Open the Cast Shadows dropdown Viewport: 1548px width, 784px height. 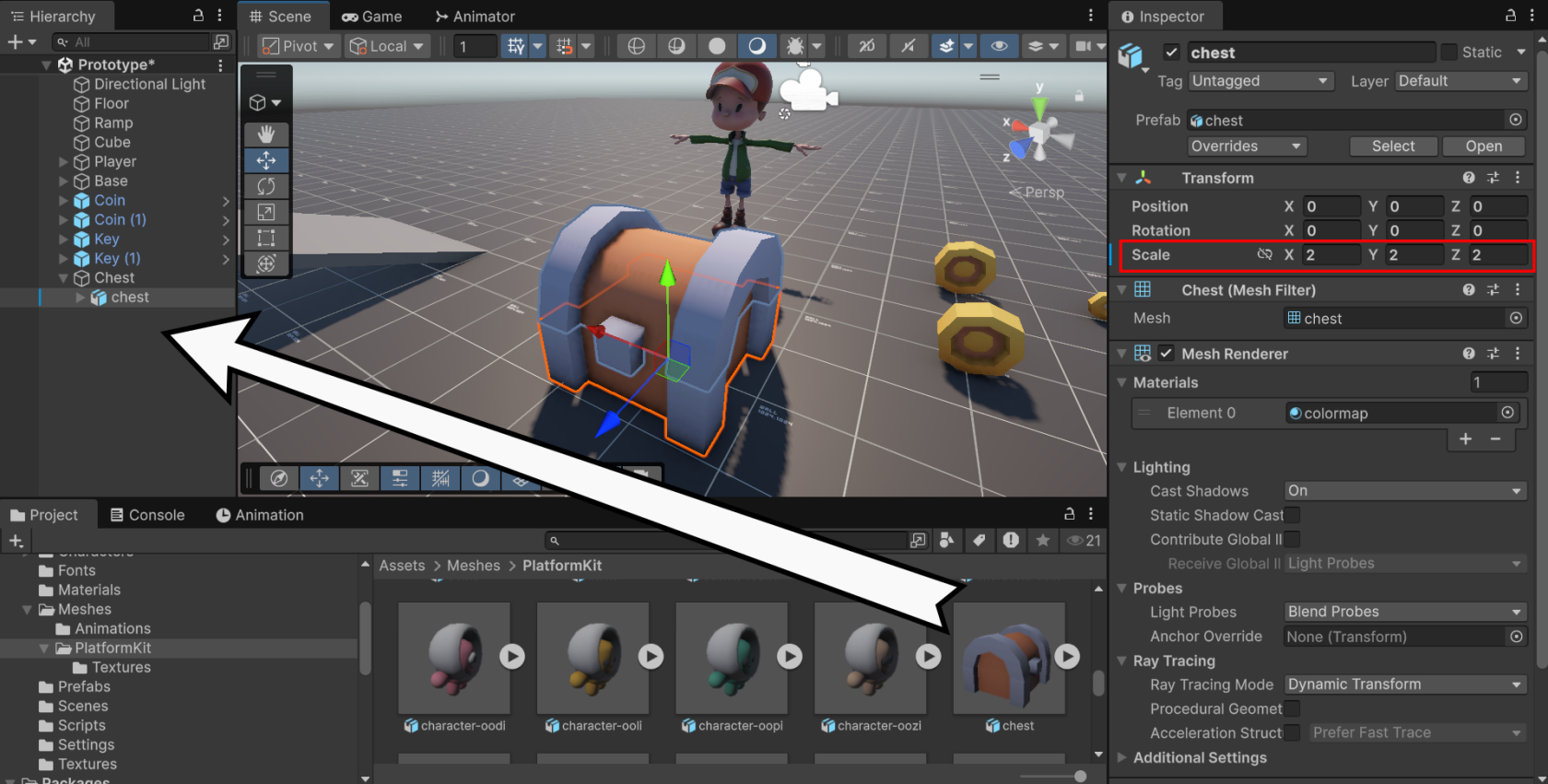pos(1405,491)
